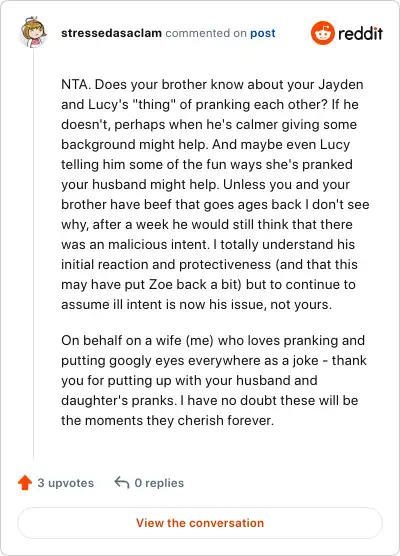The height and width of the screenshot is (556, 400).
Task: Click the vertical comment thread line
Action: point(34,255)
